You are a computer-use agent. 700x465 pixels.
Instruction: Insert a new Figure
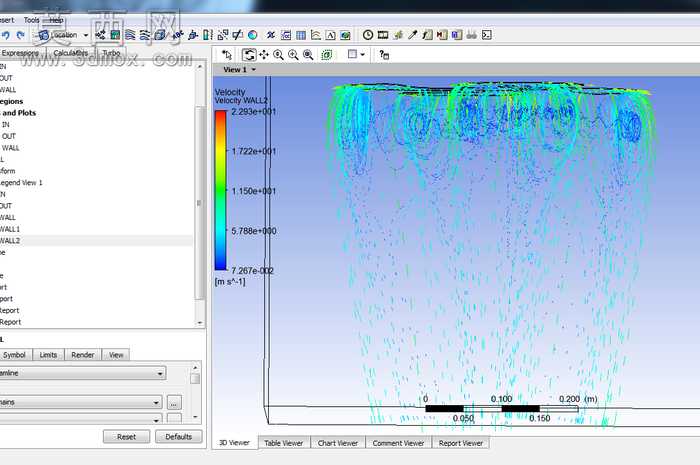coord(345,35)
